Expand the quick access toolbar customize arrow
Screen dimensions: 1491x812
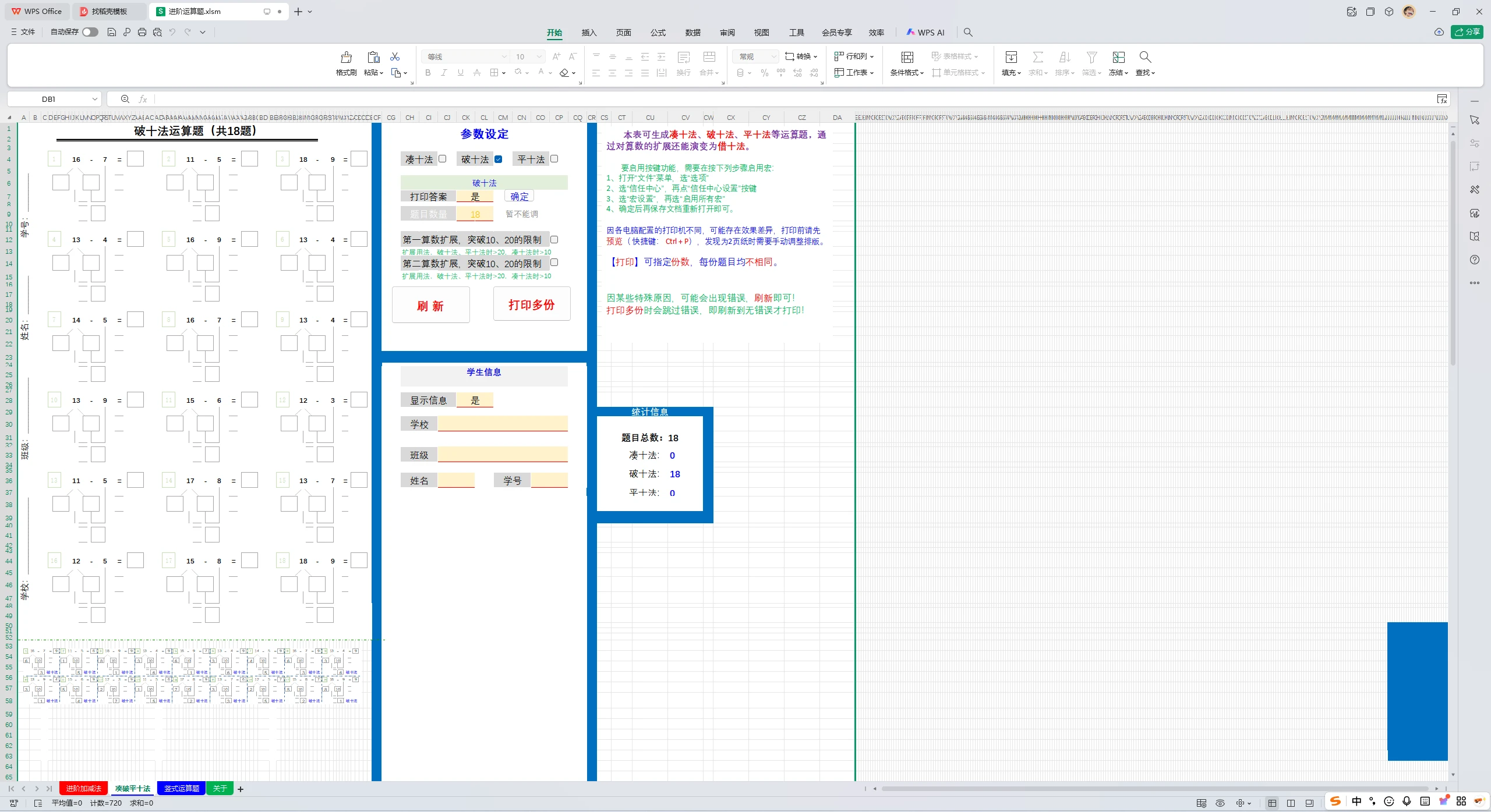[x=203, y=32]
